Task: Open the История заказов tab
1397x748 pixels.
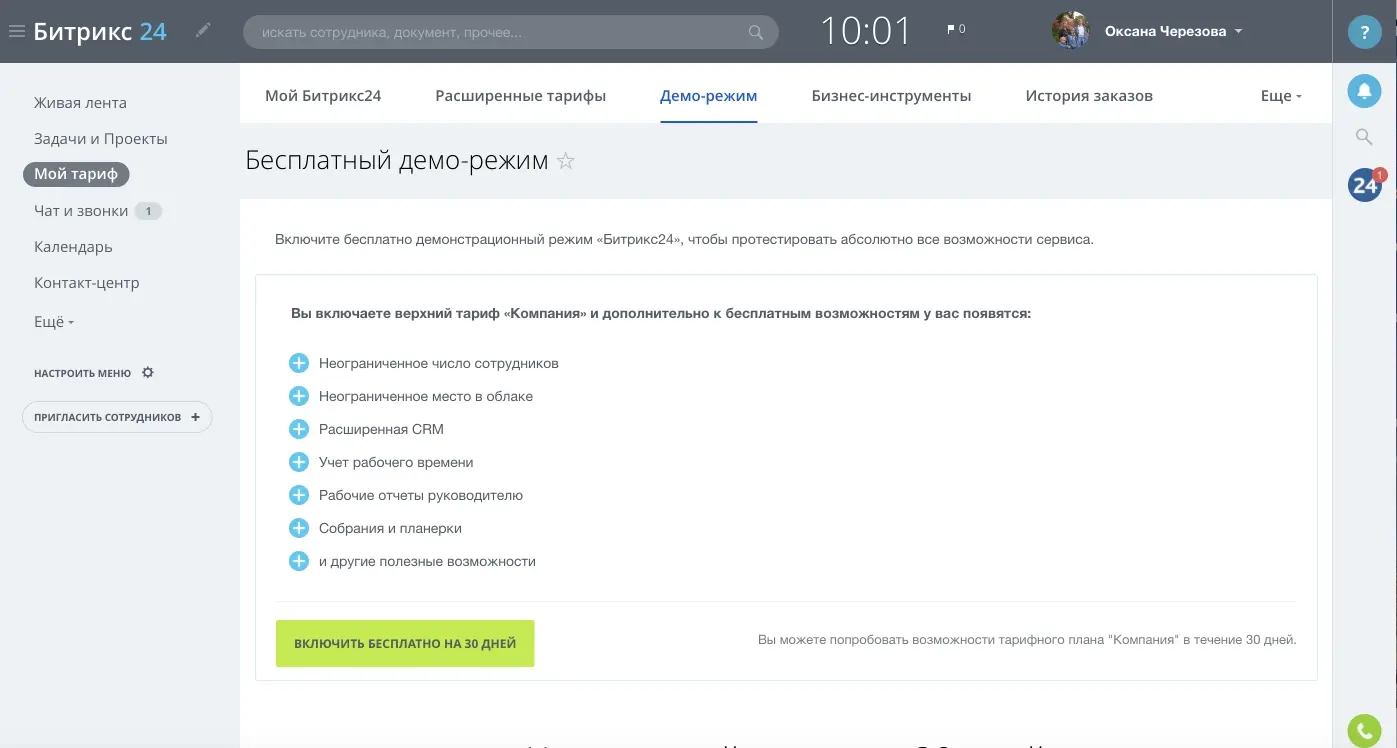Action: coord(1088,96)
